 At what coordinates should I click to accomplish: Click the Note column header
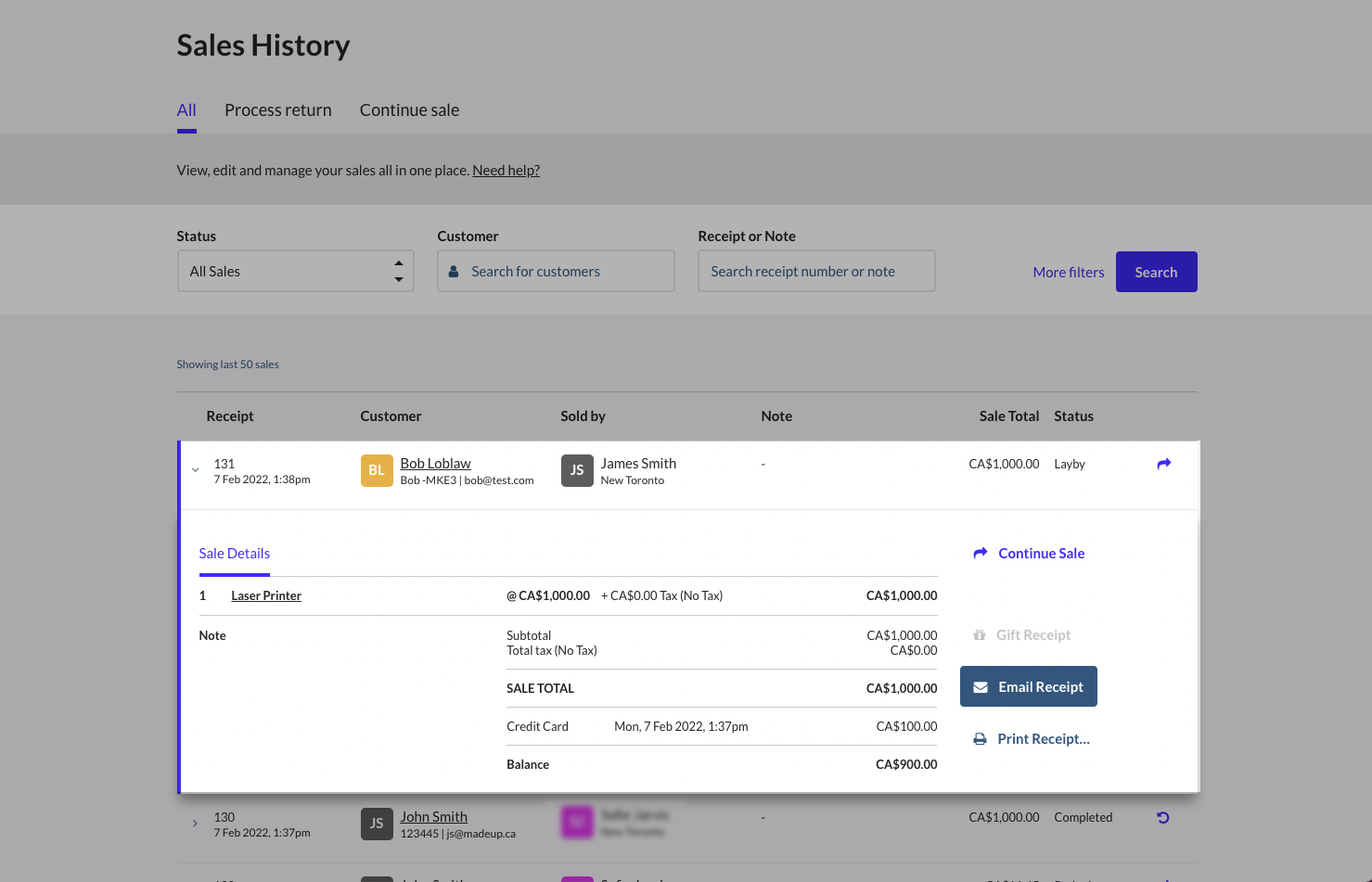776,416
